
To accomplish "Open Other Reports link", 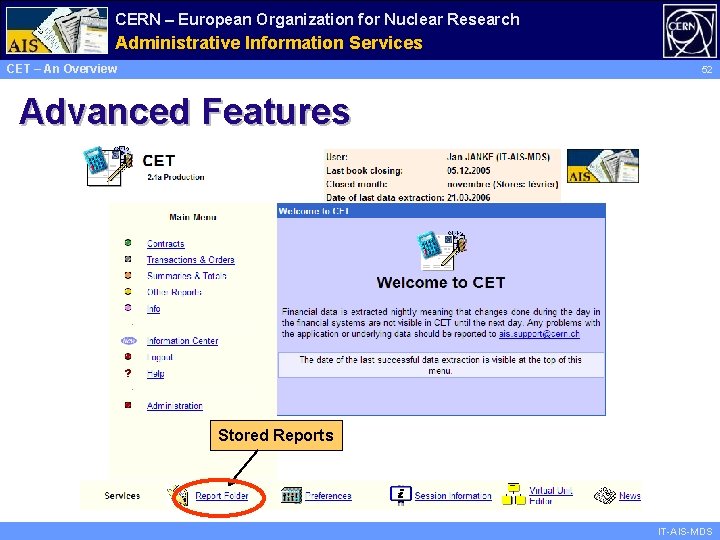I will coord(174,292).
